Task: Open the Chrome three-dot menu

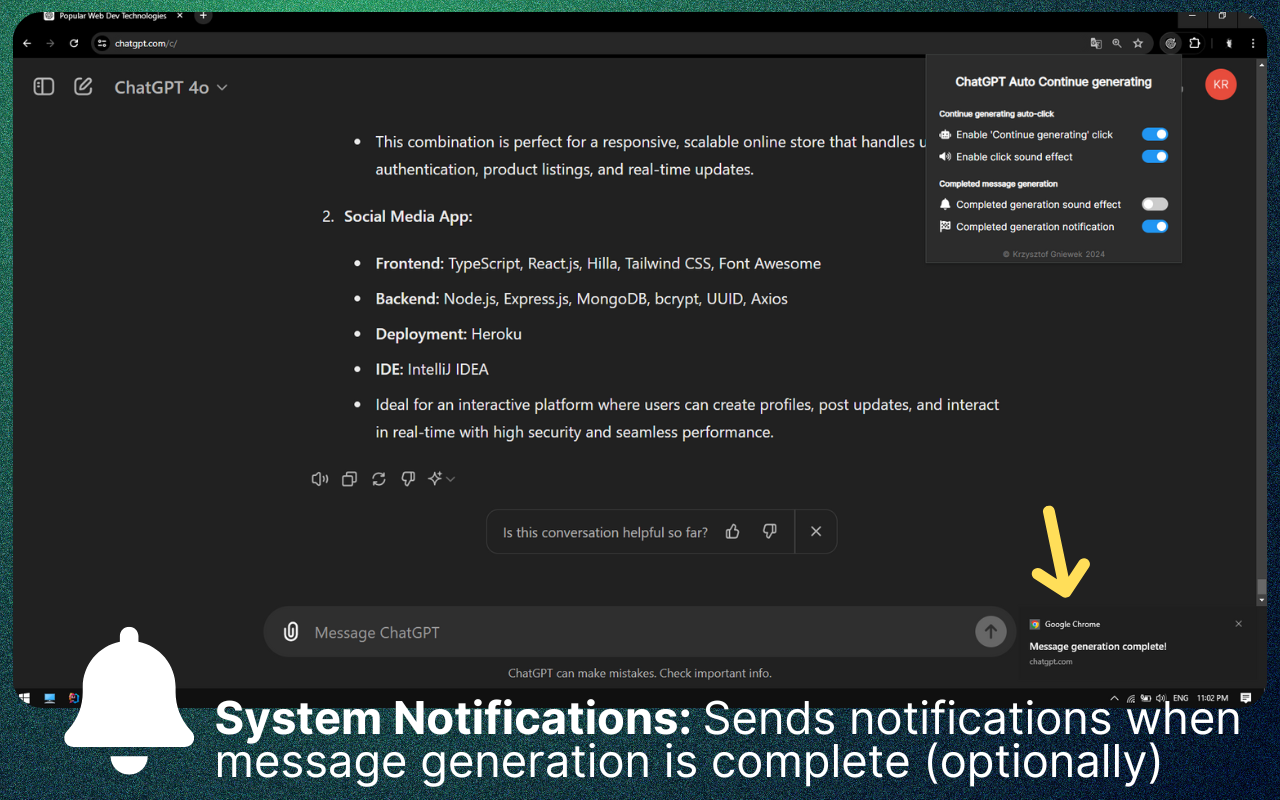Action: click(x=1253, y=43)
